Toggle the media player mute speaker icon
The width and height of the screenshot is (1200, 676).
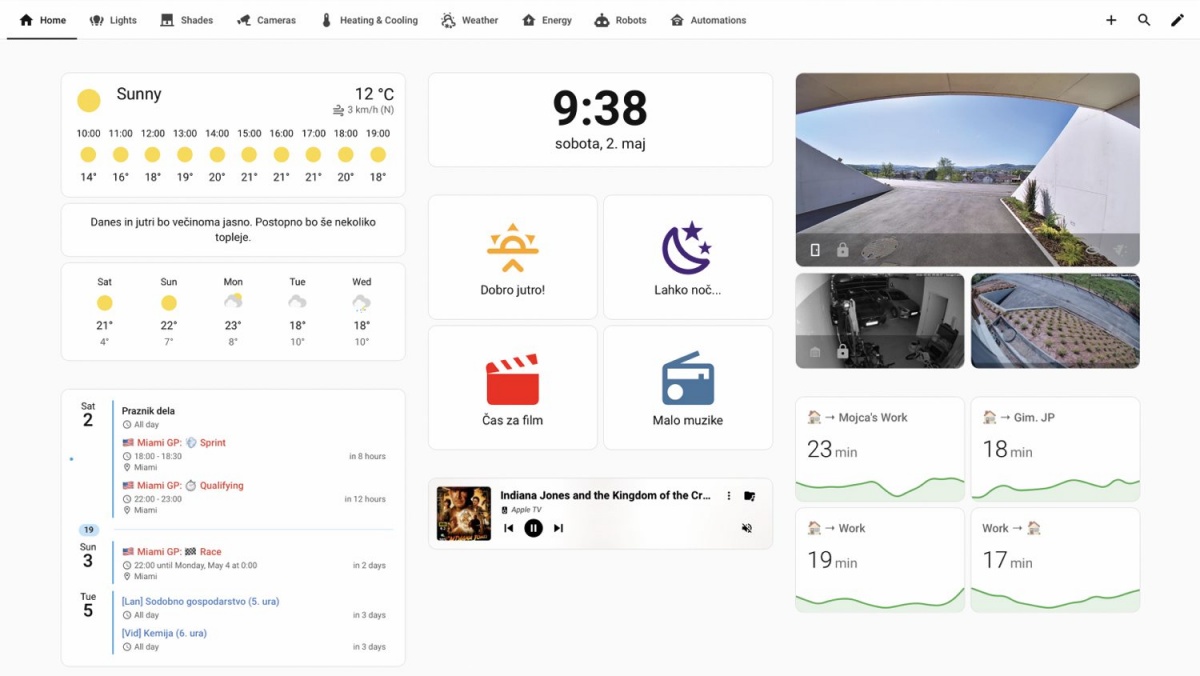747,528
